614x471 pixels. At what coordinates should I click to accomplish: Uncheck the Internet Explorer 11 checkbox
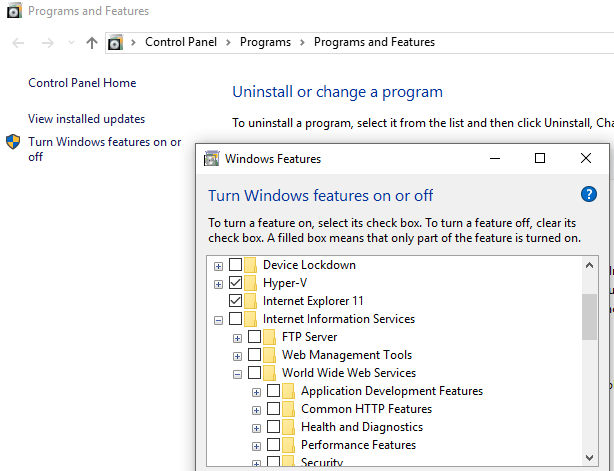click(x=235, y=301)
